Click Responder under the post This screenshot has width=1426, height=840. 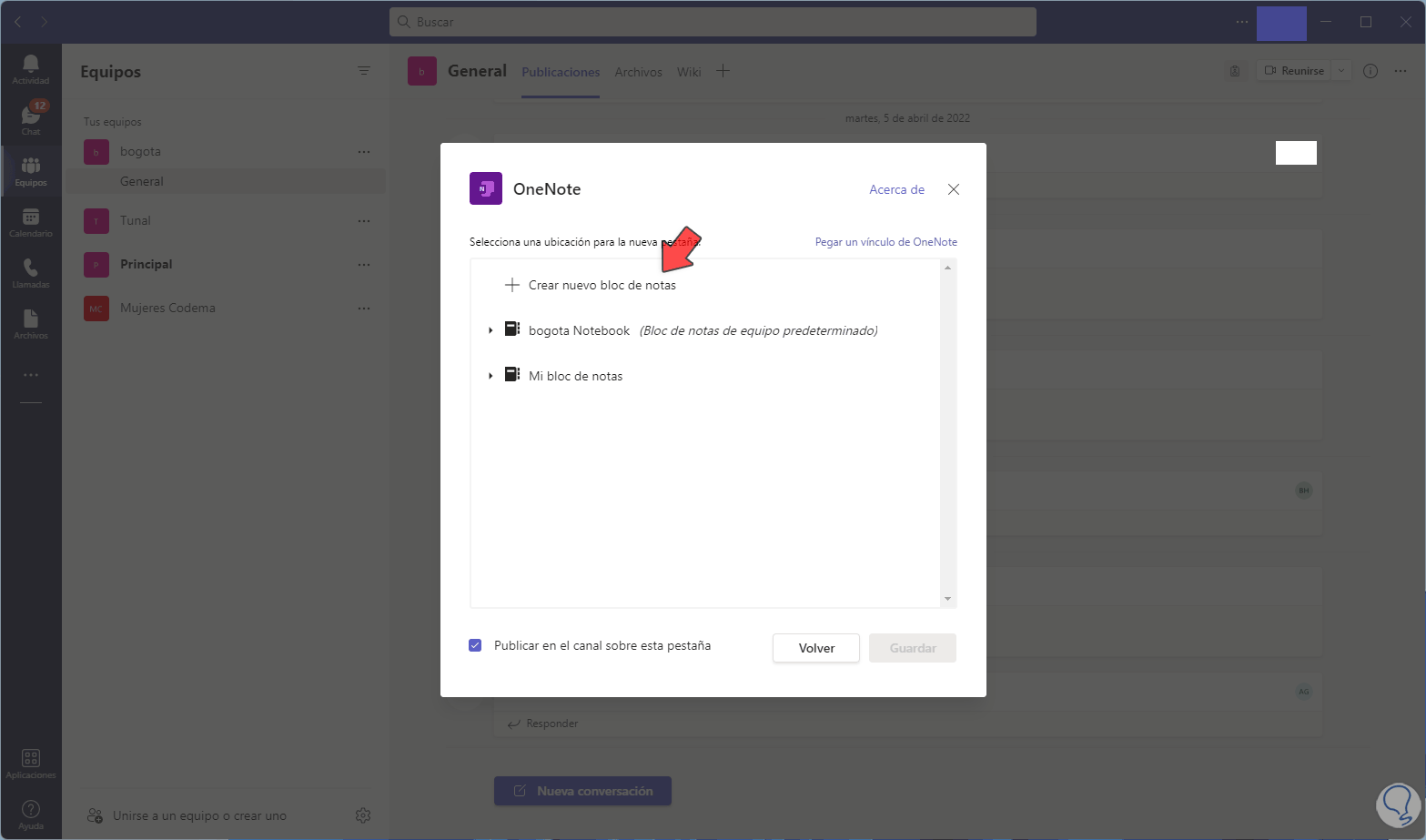click(543, 724)
